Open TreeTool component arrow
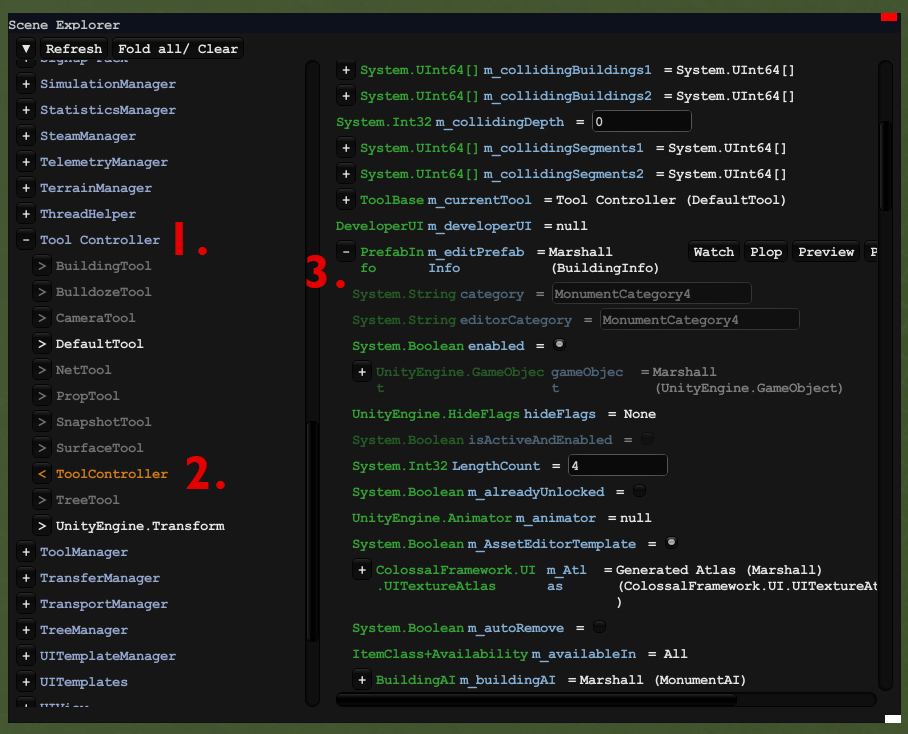 click(x=42, y=500)
